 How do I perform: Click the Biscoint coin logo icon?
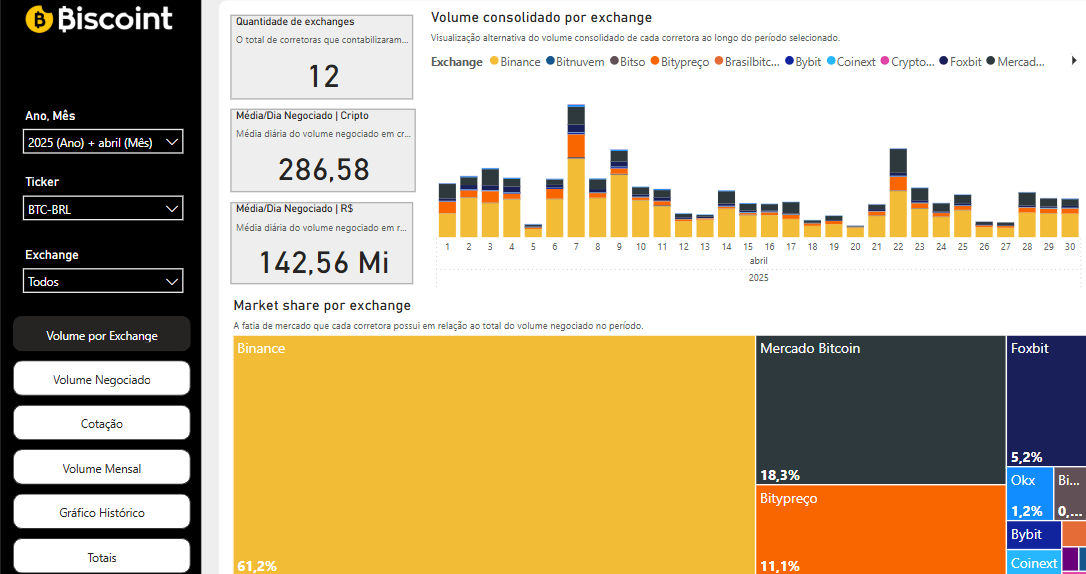pos(39,18)
